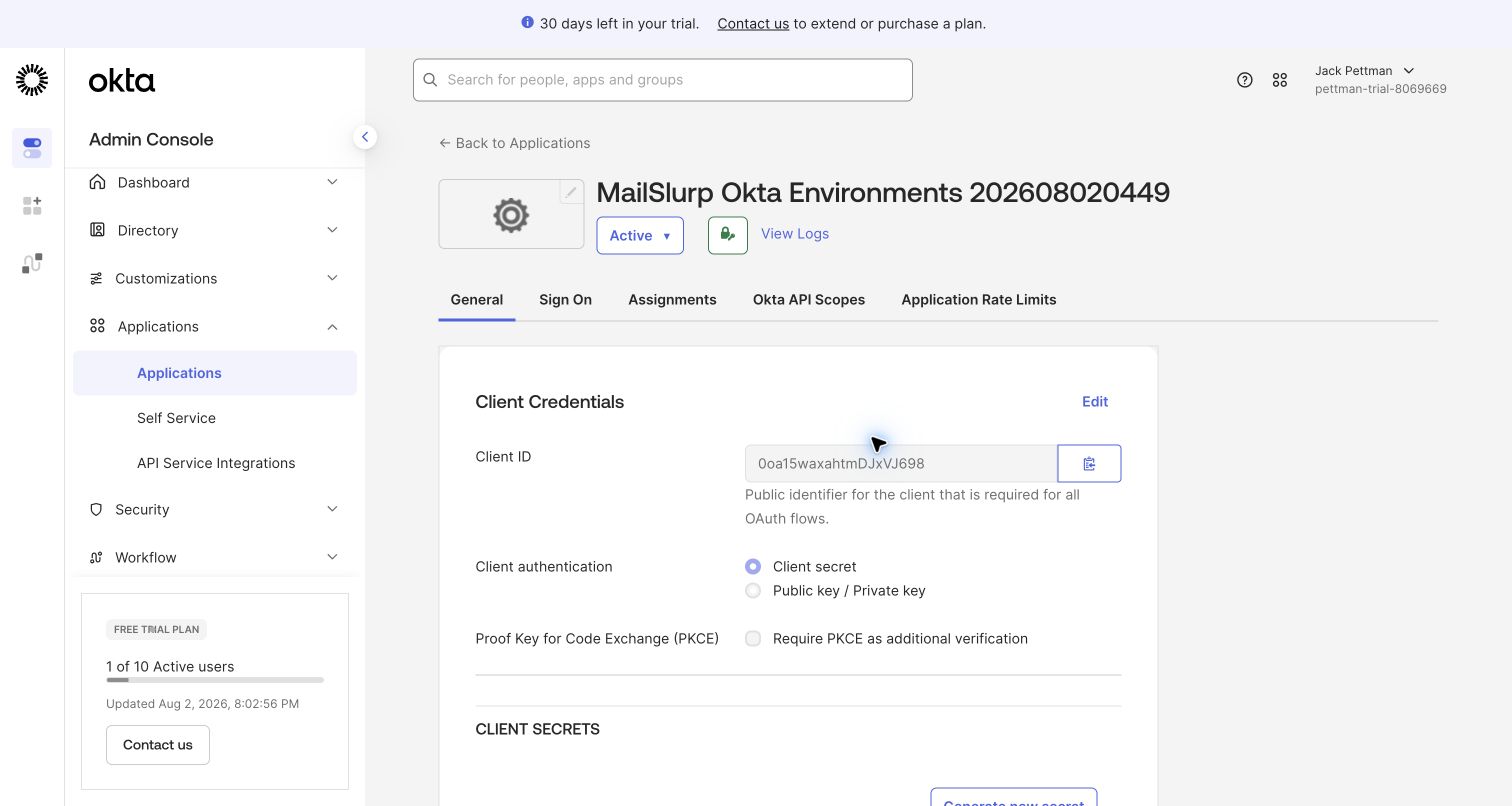Click the okta wordmark logo
This screenshot has height=806, width=1512.
pyautogui.click(x=122, y=81)
